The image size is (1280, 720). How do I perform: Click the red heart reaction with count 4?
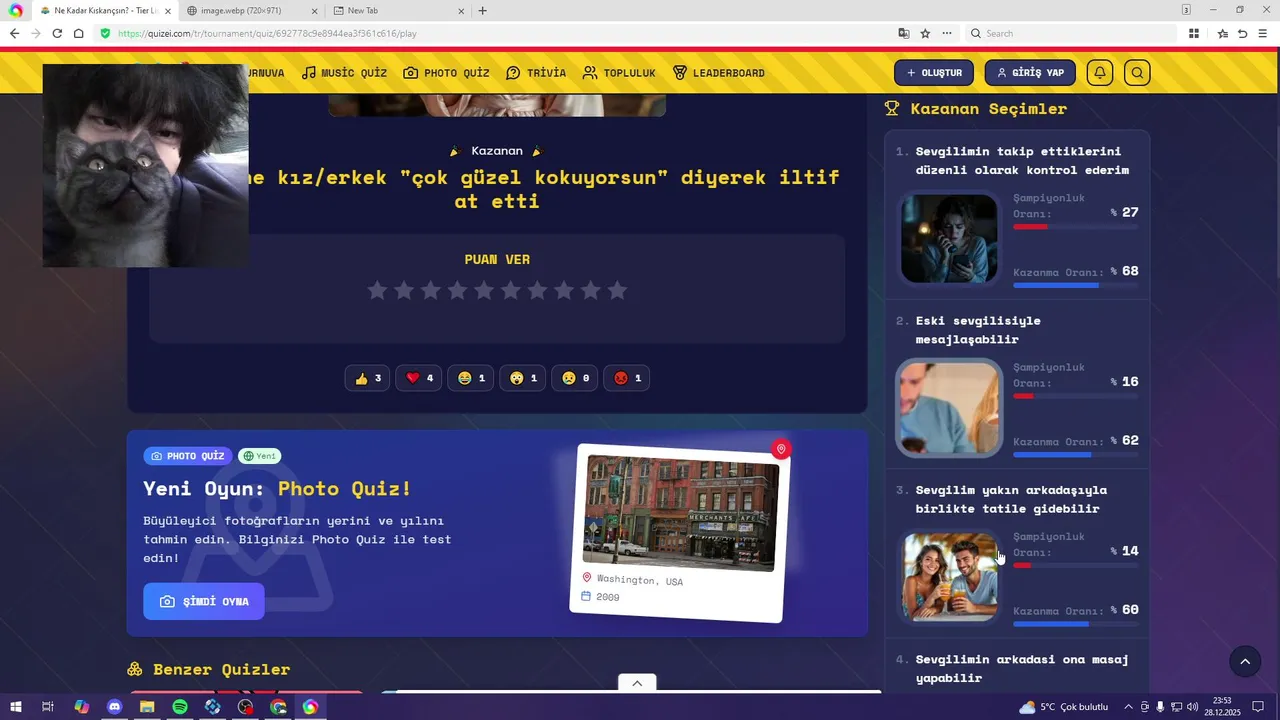pyautogui.click(x=419, y=378)
